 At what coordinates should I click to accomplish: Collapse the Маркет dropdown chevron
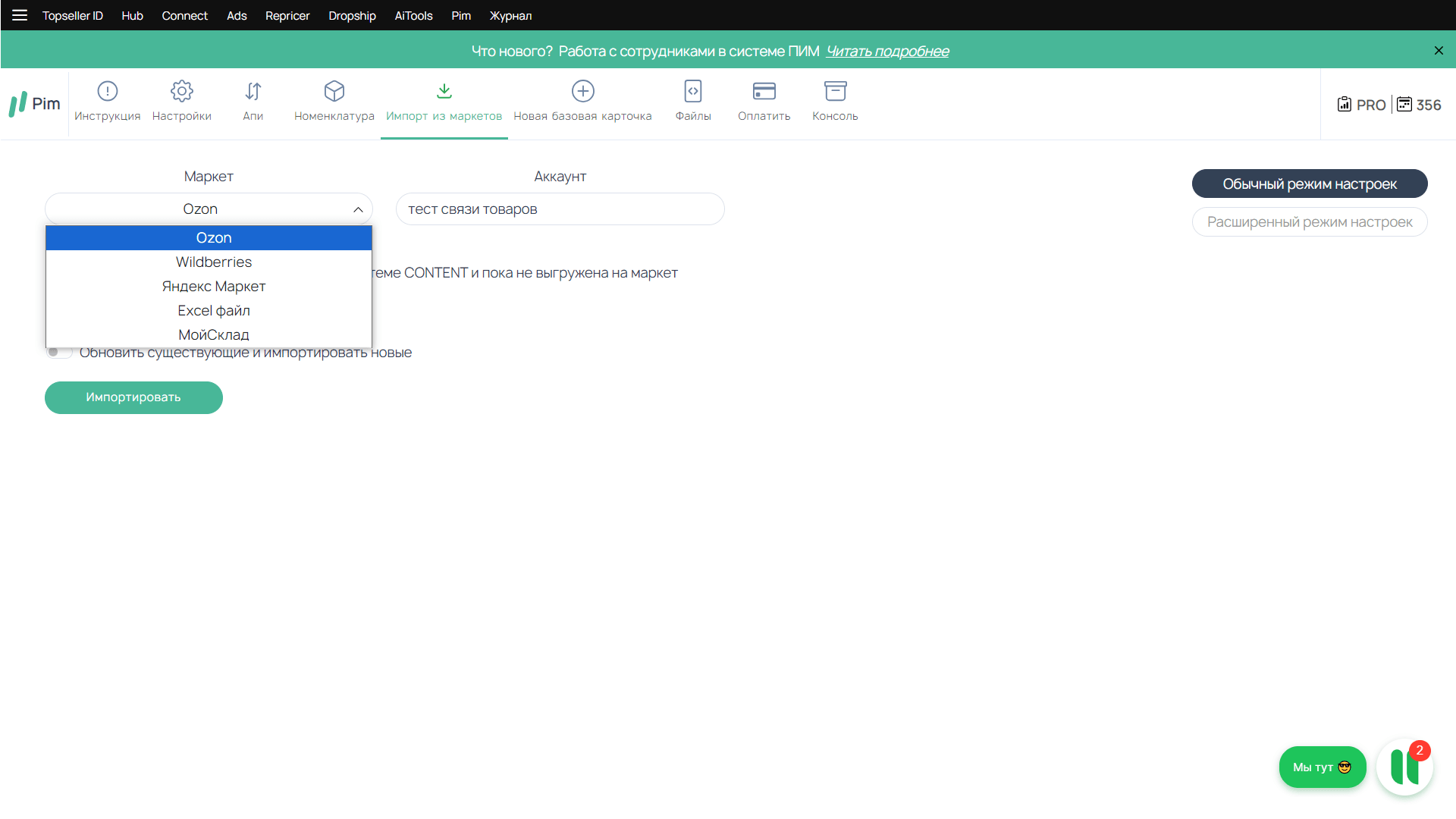click(358, 209)
